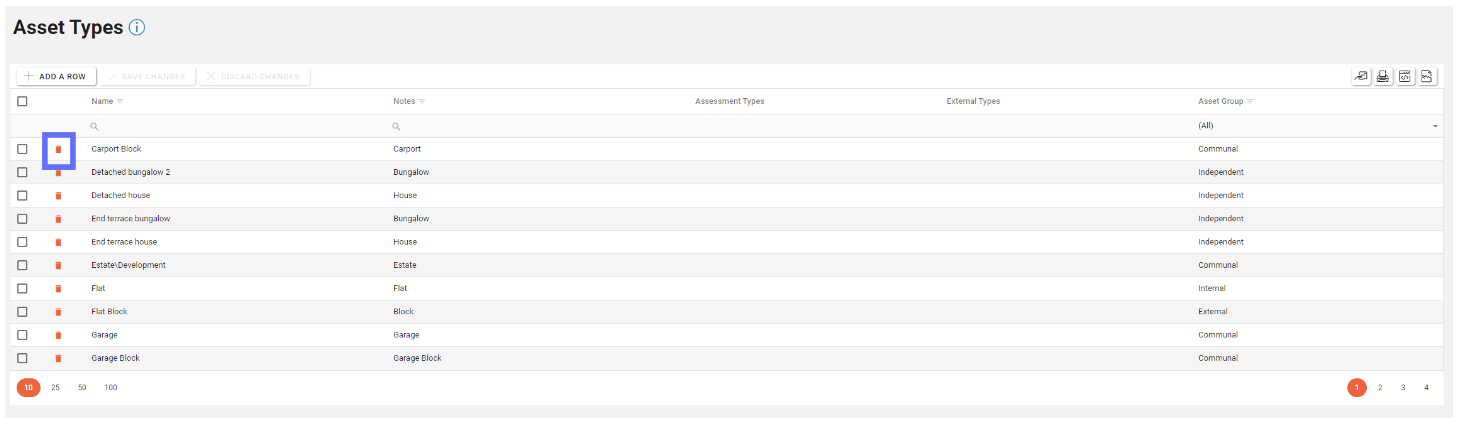Open the code view icon in toolbar
This screenshot has width=1461, height=426.
click(1405, 77)
